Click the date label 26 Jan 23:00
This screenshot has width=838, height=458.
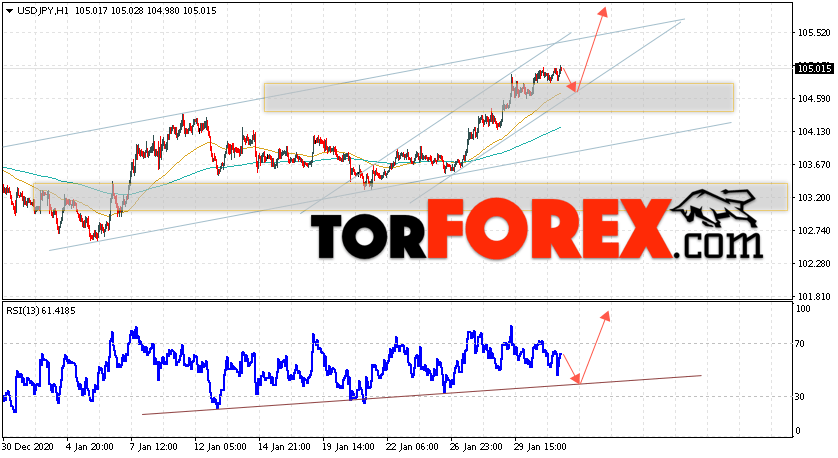[x=476, y=447]
